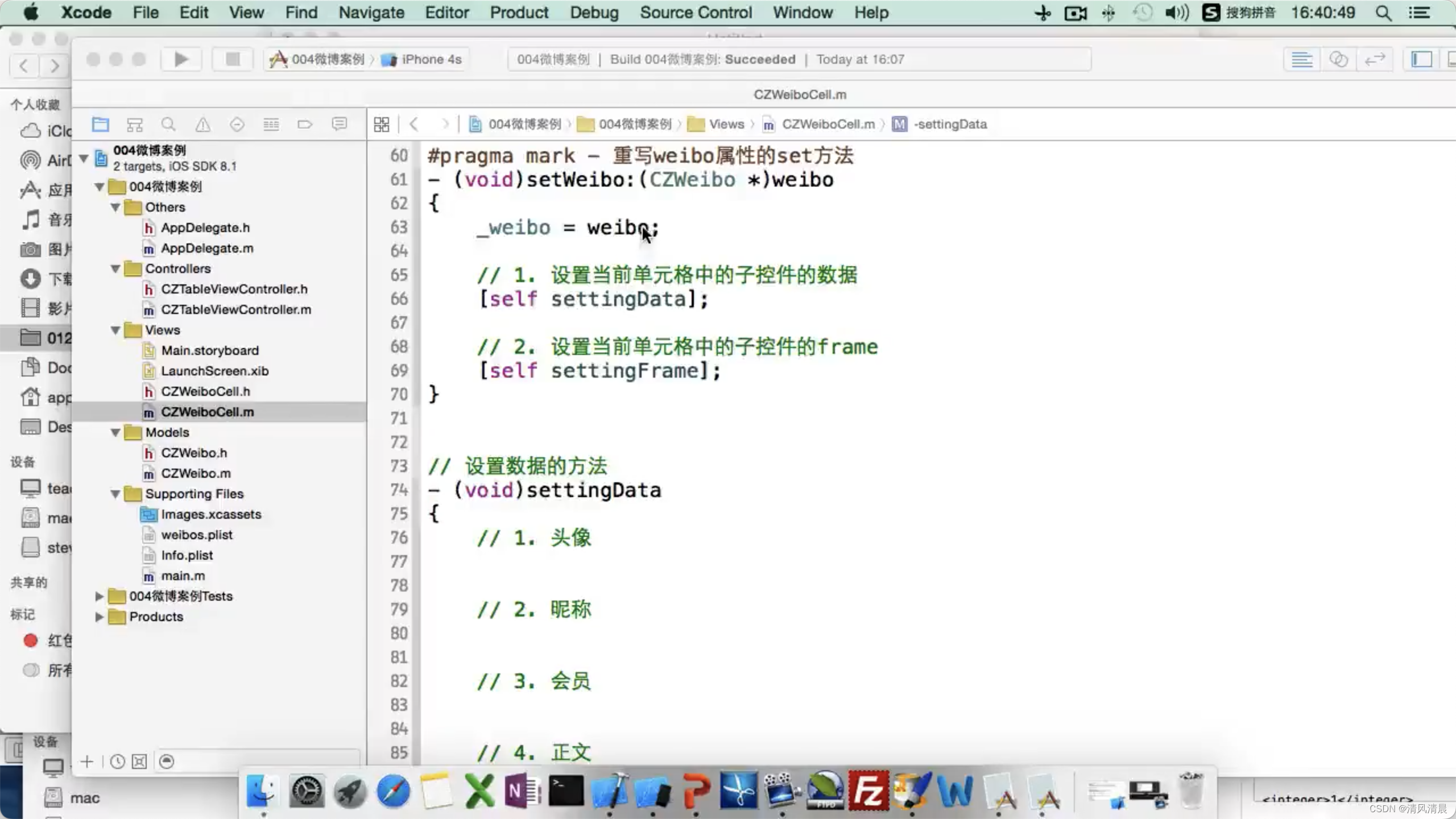Go back in editor history
The height and width of the screenshot is (819, 1456).
[x=415, y=124]
